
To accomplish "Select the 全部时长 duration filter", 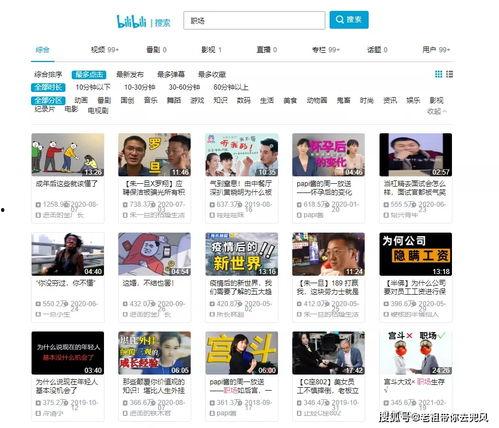I will coord(48,87).
